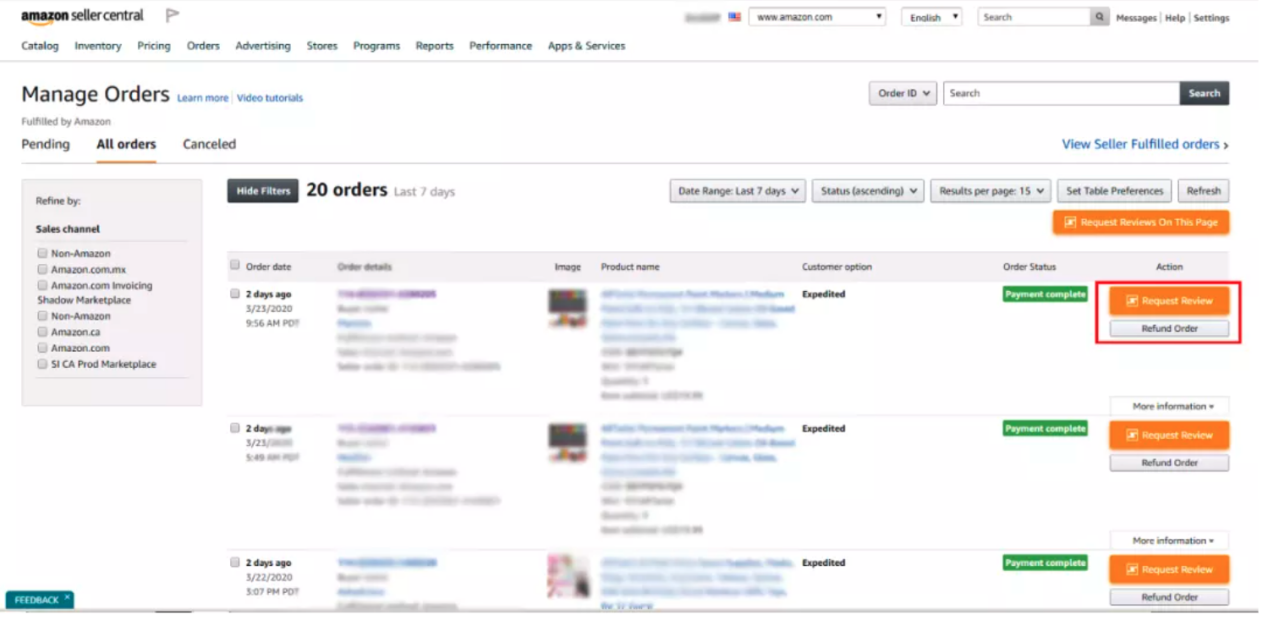Open the Advertising menu
Image resolution: width=1268 pixels, height=626 pixels.
pyautogui.click(x=263, y=46)
